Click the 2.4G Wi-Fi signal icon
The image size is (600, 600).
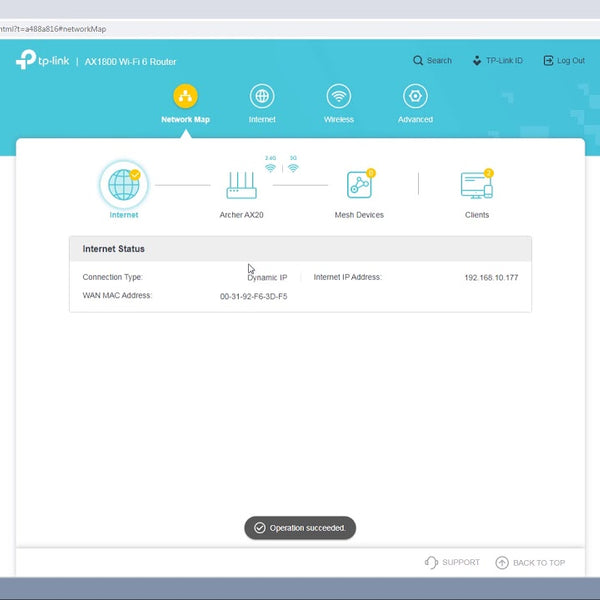click(x=271, y=168)
